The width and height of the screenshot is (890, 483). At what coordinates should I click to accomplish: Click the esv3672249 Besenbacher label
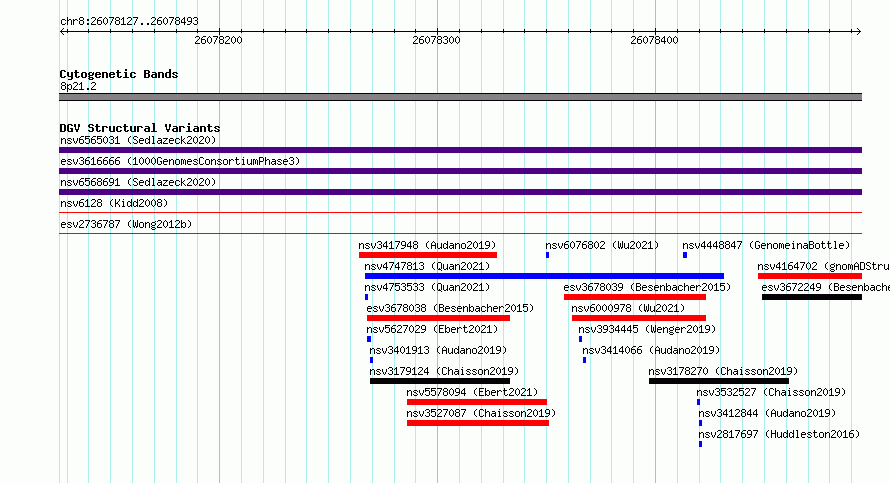click(826, 287)
